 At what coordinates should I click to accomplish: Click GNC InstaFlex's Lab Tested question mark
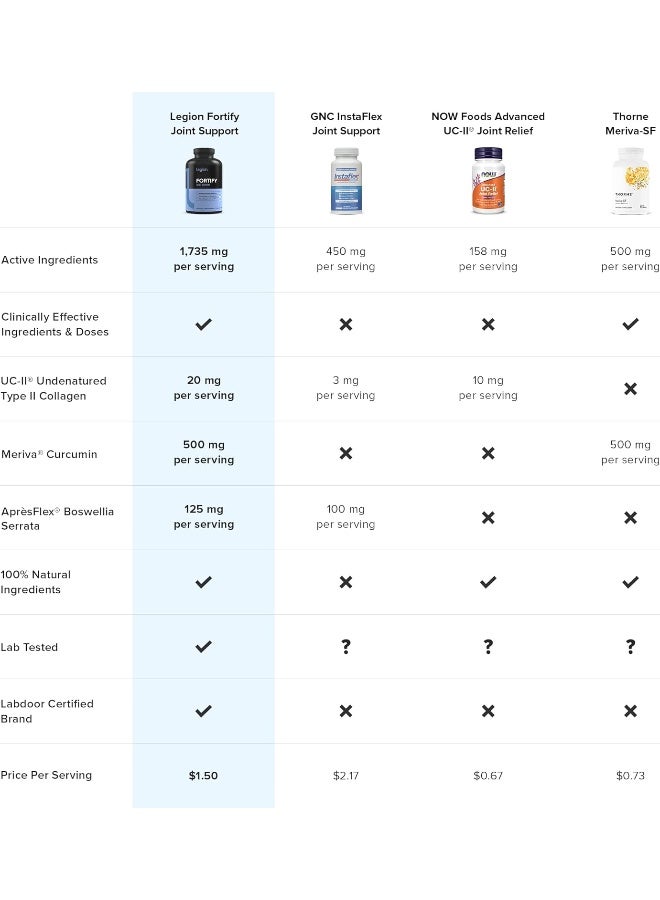pos(346,647)
